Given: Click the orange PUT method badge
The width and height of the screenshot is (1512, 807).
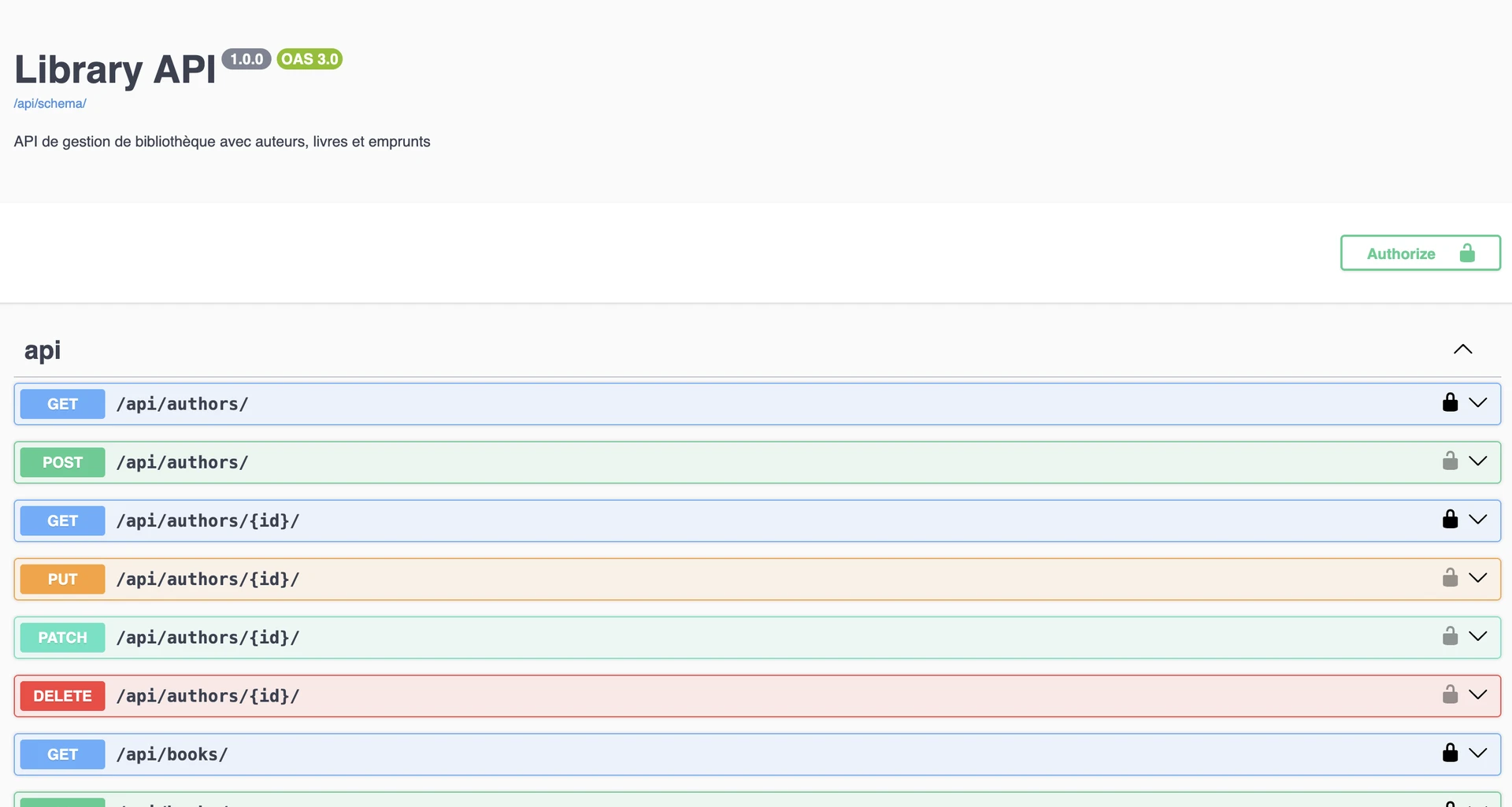Looking at the screenshot, I should coord(62,579).
